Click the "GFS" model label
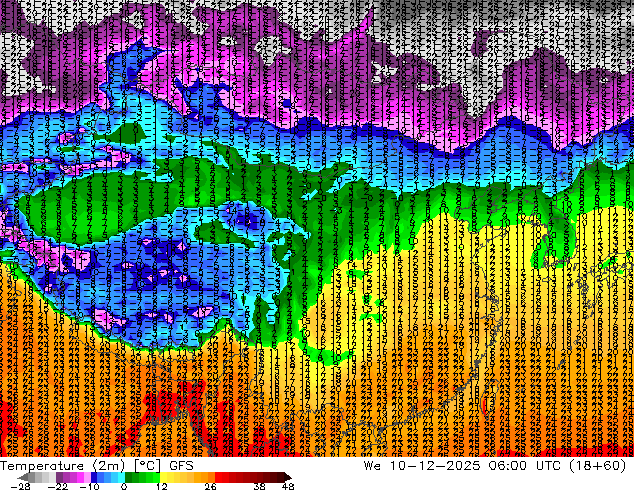The height and width of the screenshot is (490, 634). tap(181, 466)
